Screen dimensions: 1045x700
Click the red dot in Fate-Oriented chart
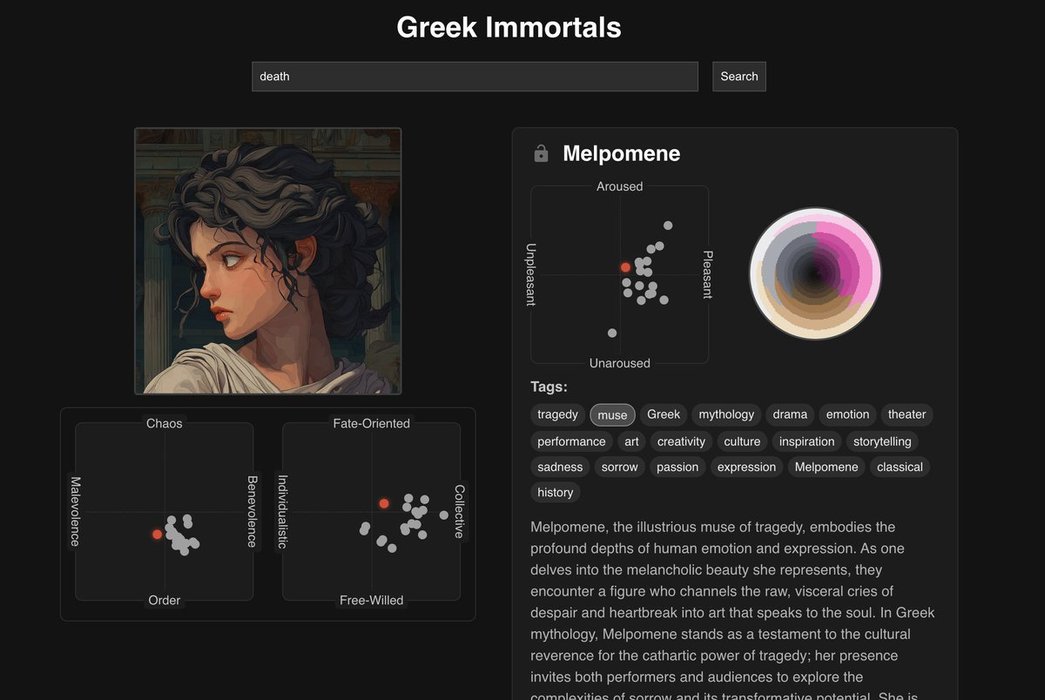pyautogui.click(x=384, y=503)
